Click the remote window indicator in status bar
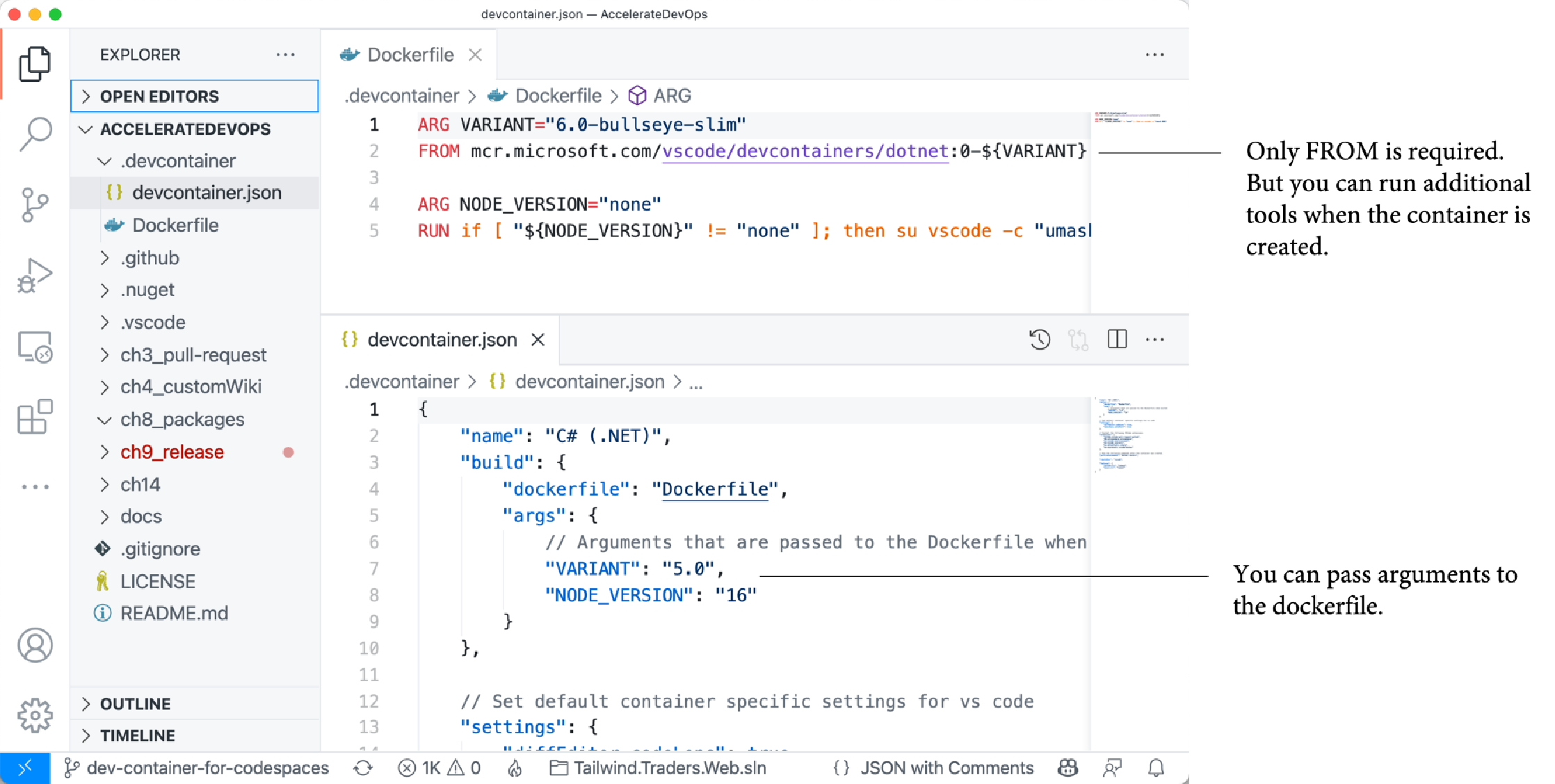This screenshot has width=1555, height=784. pyautogui.click(x=25, y=768)
